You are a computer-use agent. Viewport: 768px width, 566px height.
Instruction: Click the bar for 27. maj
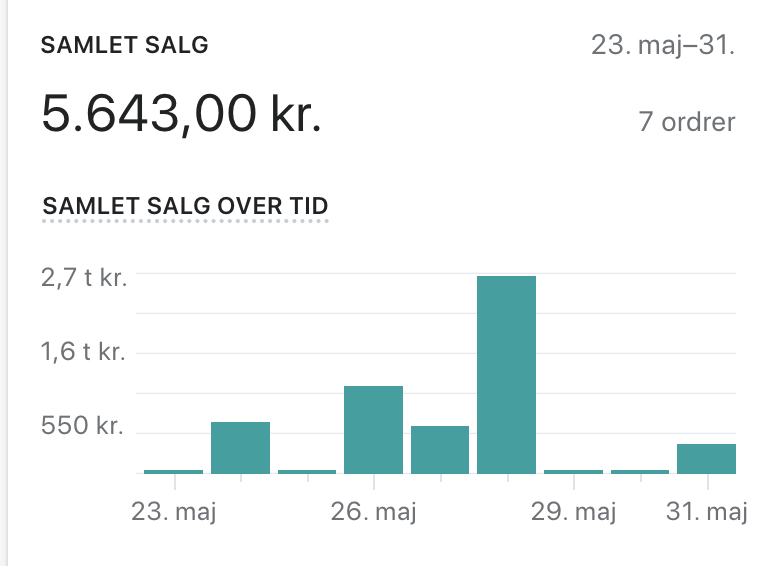pos(440,449)
